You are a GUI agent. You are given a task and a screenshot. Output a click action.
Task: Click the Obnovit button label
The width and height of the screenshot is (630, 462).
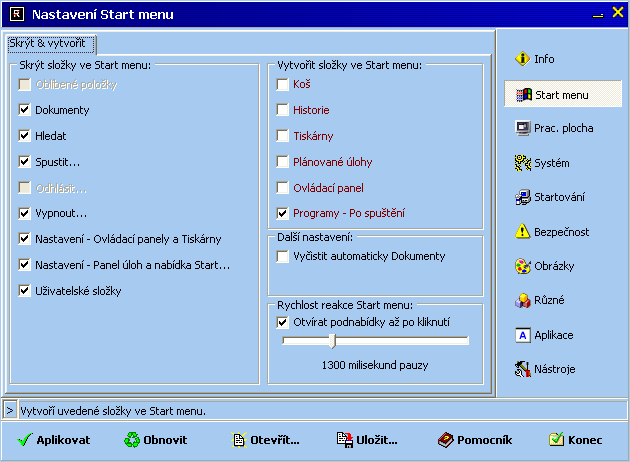pyautogui.click(x=165, y=440)
